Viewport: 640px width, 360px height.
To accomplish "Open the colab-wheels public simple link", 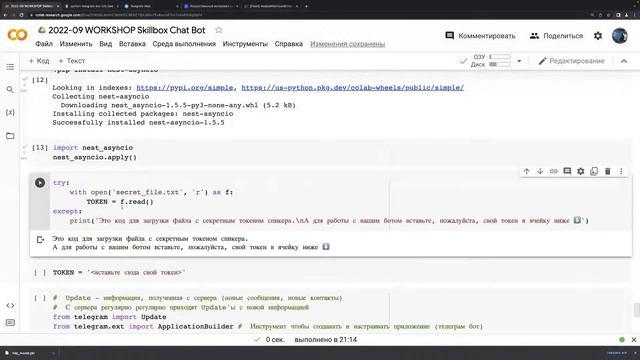I will point(353,88).
